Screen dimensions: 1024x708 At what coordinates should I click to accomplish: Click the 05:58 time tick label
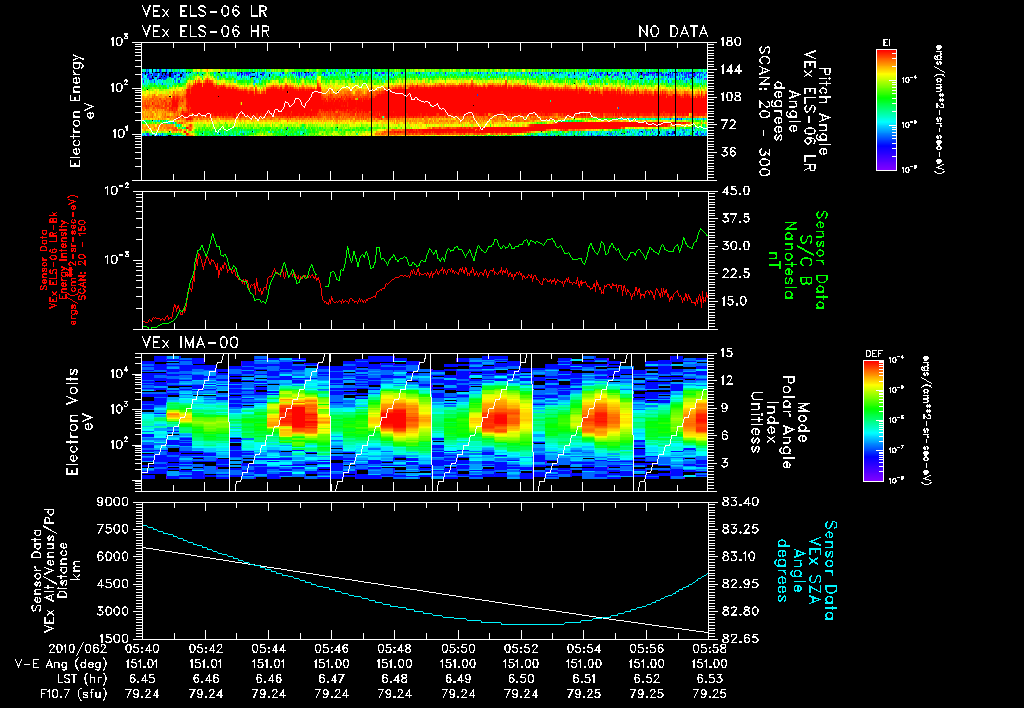709,648
